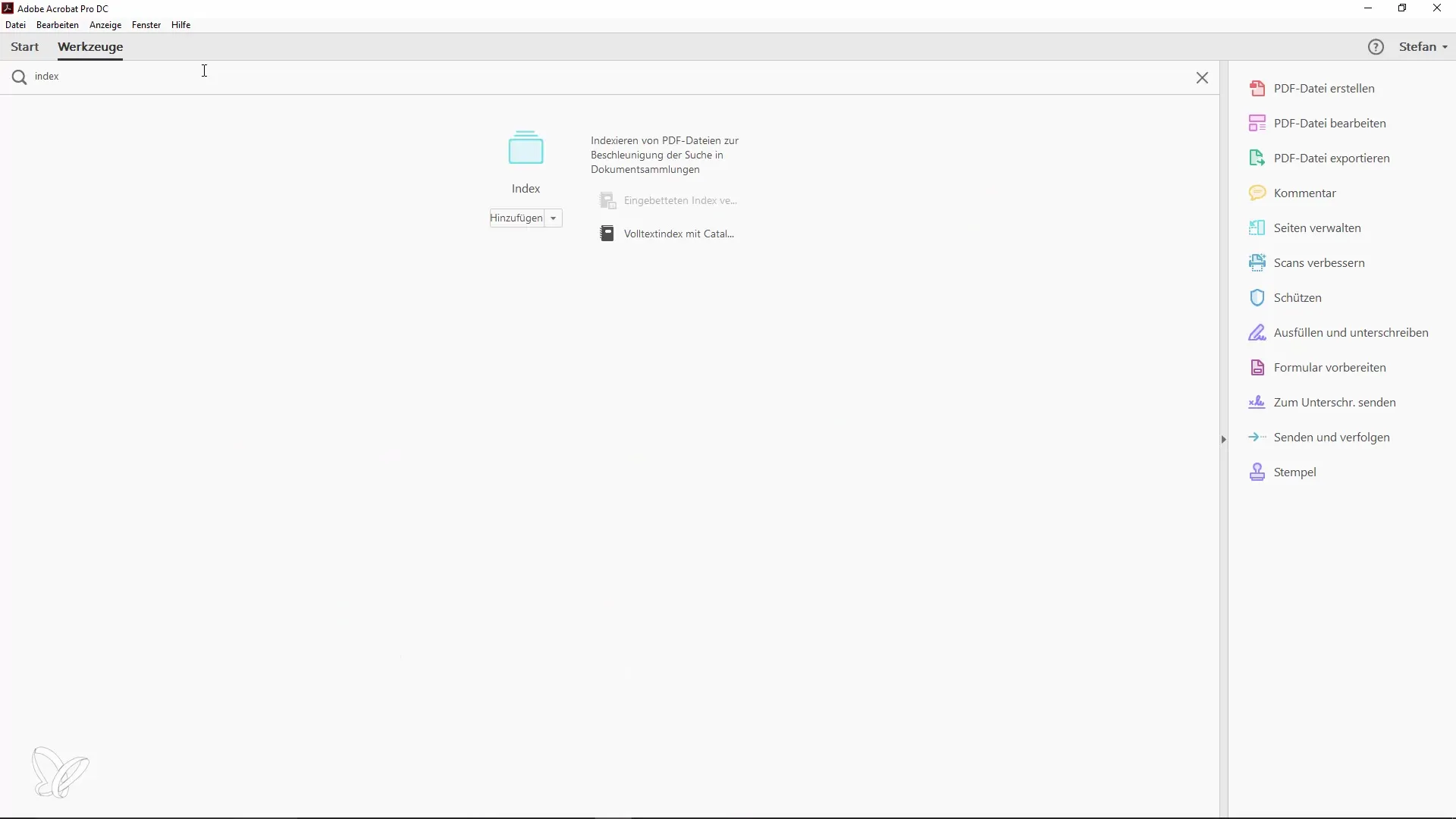Click the PDF-Datei exportieren icon
The height and width of the screenshot is (819, 1456).
(1259, 158)
